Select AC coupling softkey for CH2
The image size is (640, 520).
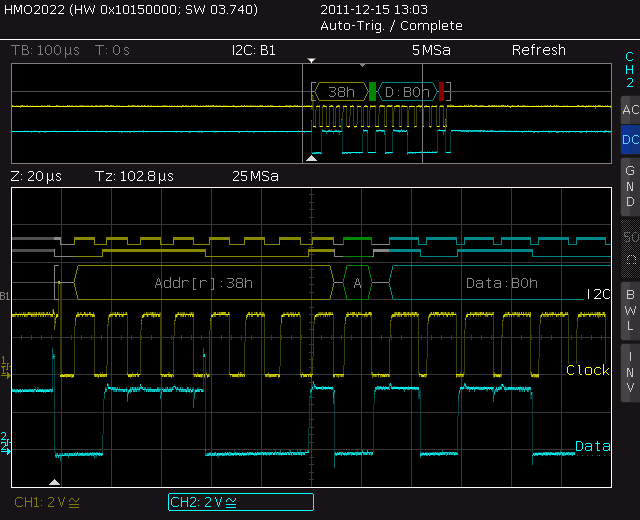(x=631, y=110)
